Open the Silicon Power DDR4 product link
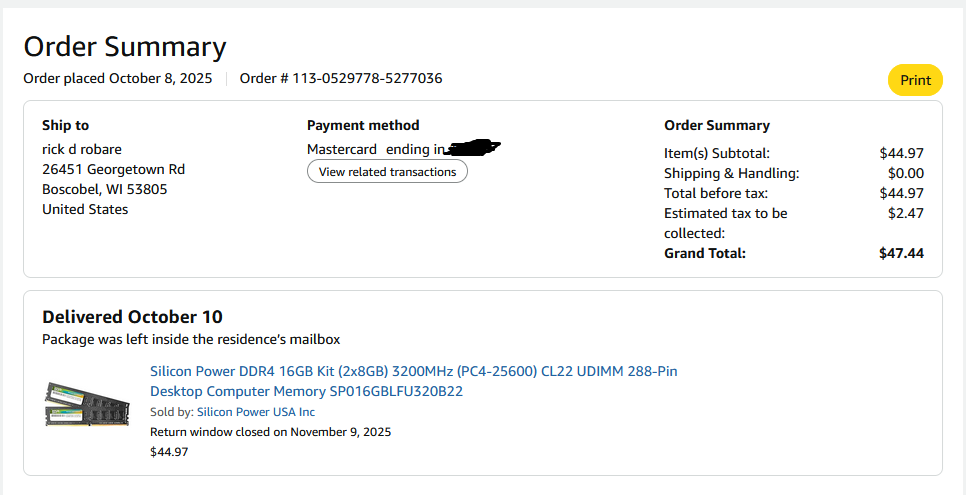 413,381
